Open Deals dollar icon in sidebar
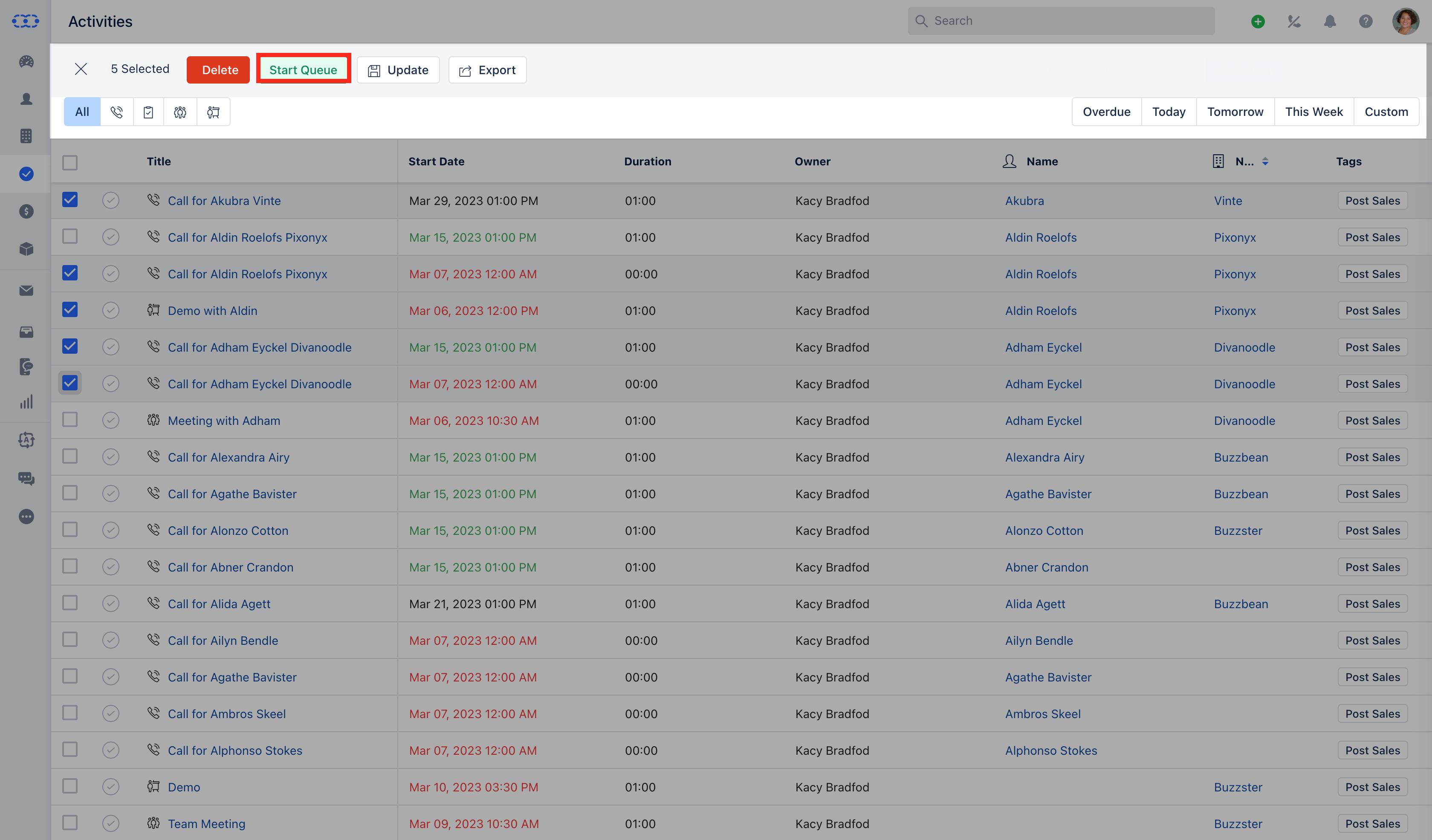 26,211
